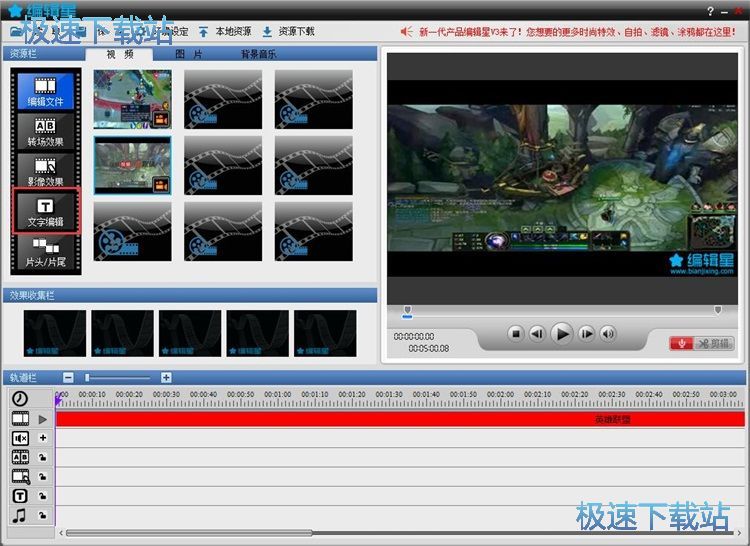Select the 片头/片尾 intro/outro icon

pyautogui.click(x=45, y=251)
